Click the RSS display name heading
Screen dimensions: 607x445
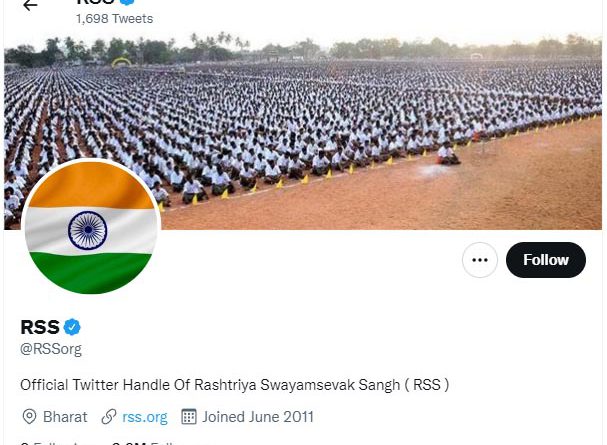click(40, 327)
